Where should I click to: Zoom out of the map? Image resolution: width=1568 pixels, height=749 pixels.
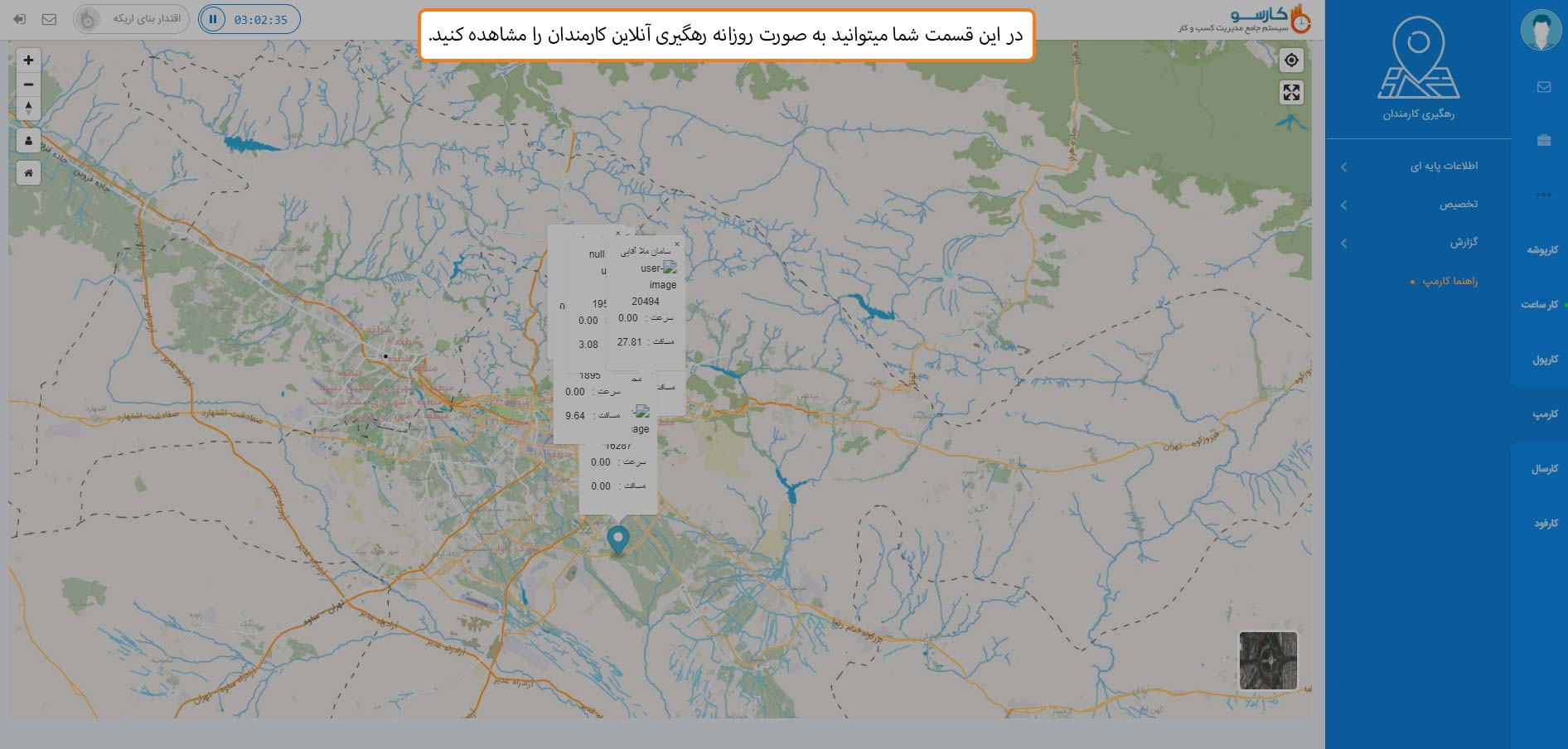click(x=28, y=85)
